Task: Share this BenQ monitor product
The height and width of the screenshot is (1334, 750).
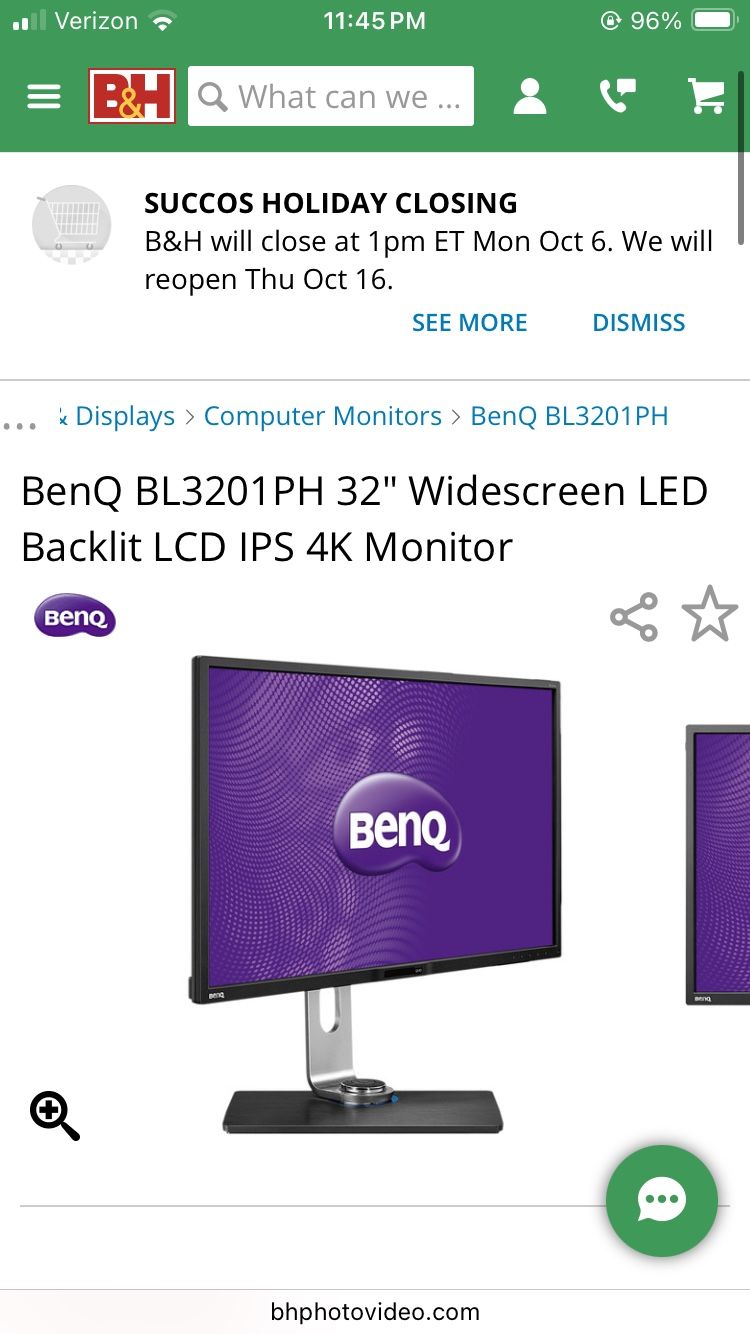Action: 634,617
